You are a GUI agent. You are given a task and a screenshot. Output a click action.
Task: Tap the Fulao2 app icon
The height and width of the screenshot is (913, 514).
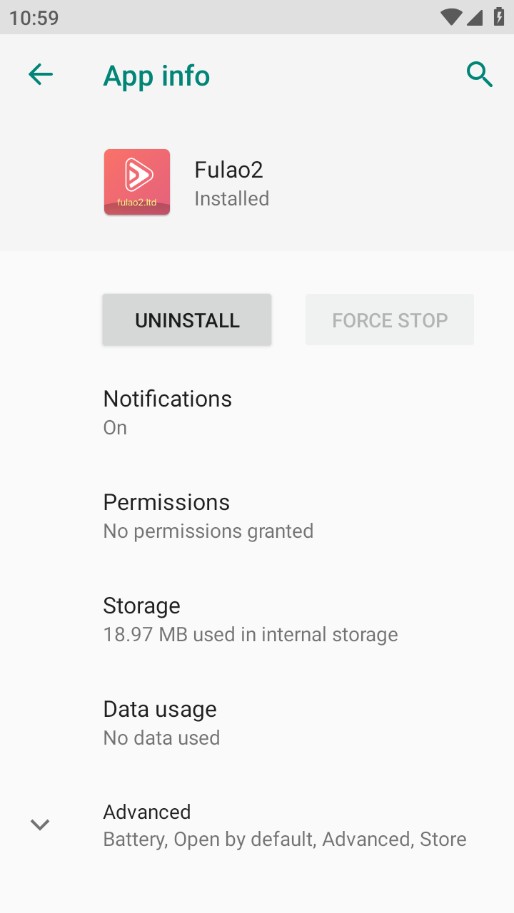coord(137,182)
